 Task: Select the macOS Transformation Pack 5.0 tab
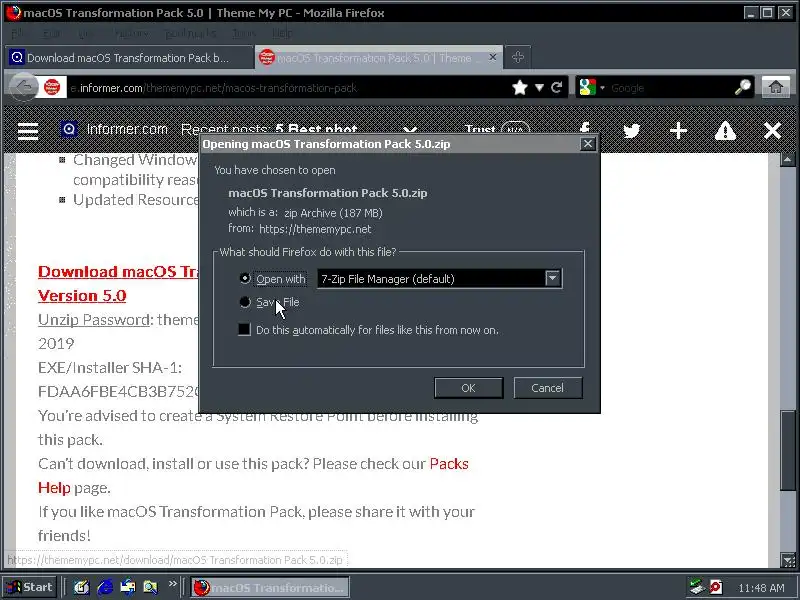tap(379, 58)
